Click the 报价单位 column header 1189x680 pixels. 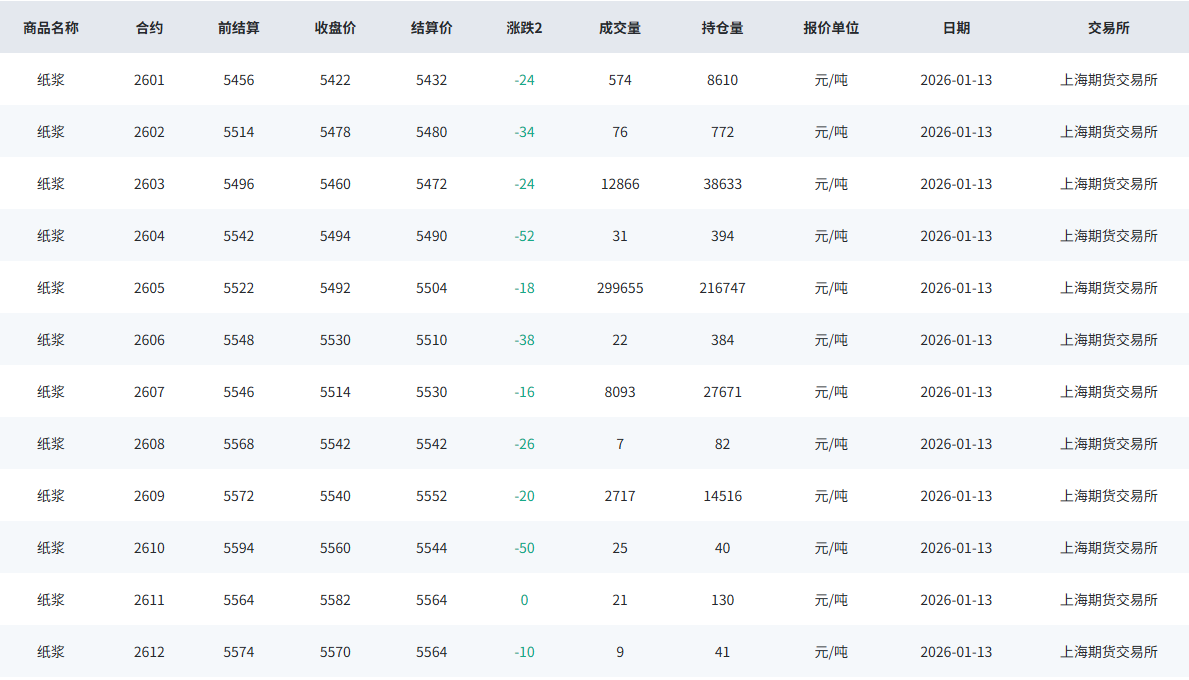pyautogui.click(x=831, y=28)
